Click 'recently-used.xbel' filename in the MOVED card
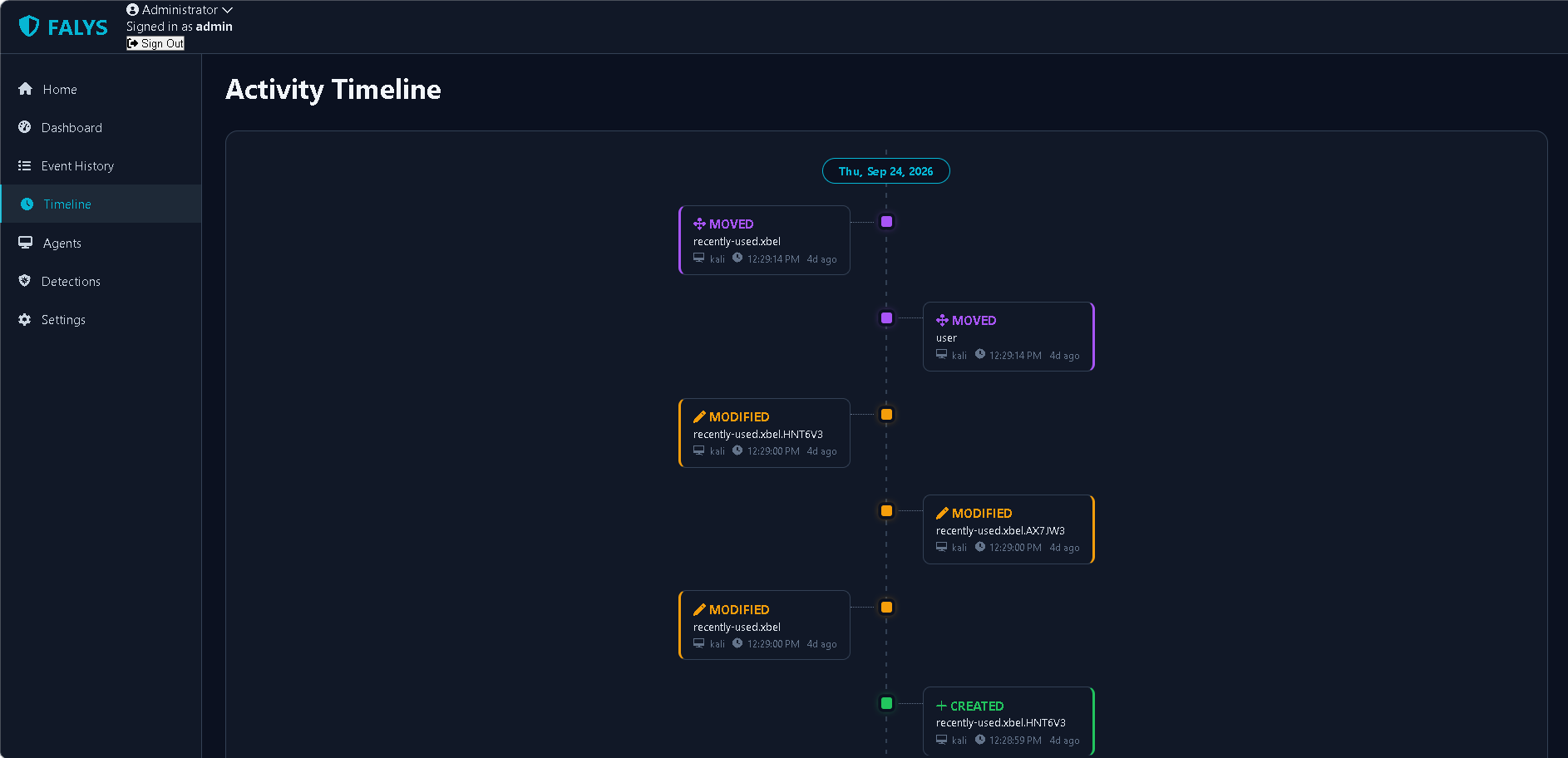Screen dimensions: 1568x758 click(737, 242)
